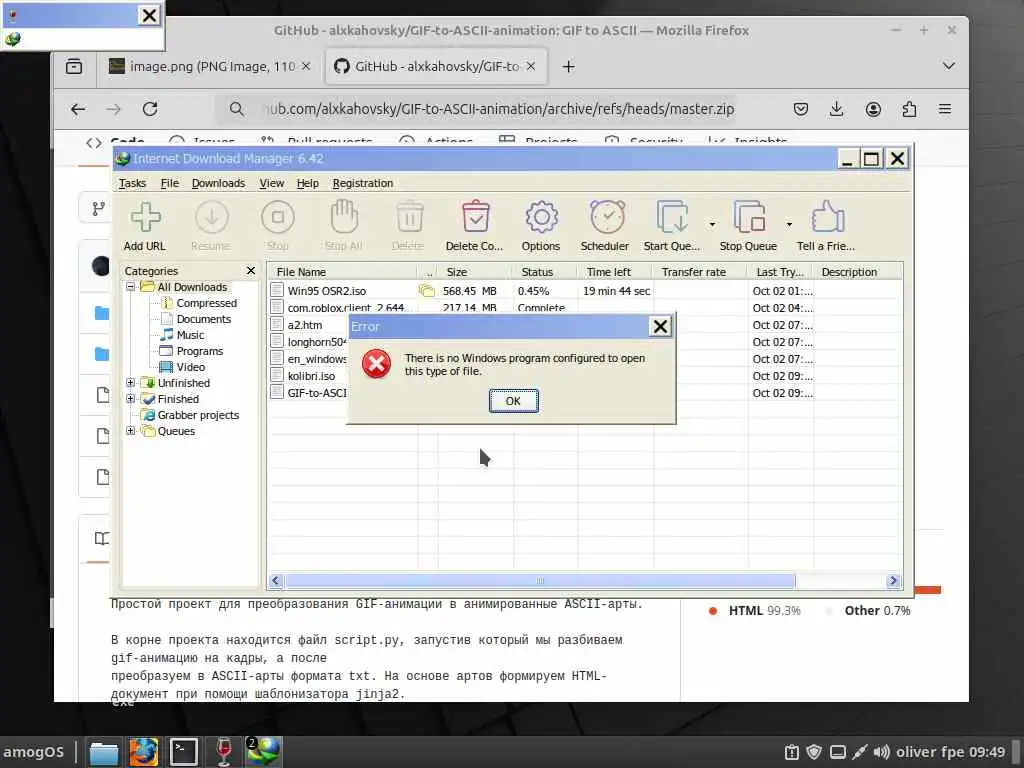Open Stop Queue dropdown arrow
1024x768 pixels.
(x=790, y=225)
